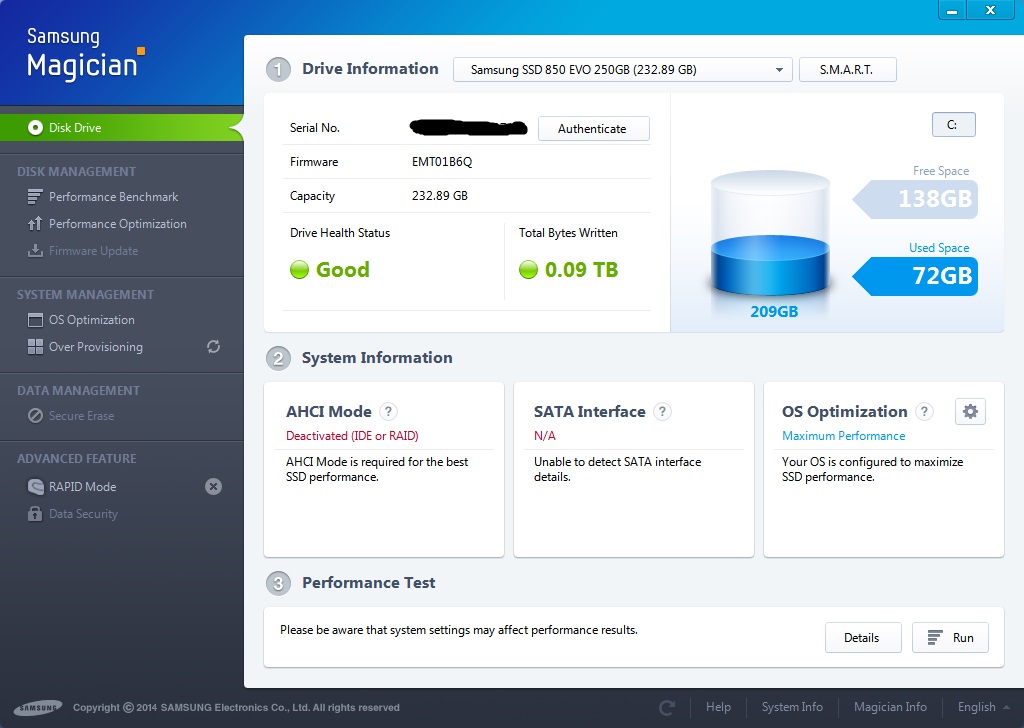
Task: Click Samsung logo in footer
Action: tap(38, 707)
